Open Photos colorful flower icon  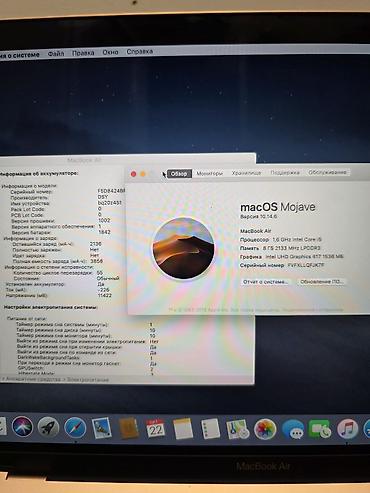[265, 429]
